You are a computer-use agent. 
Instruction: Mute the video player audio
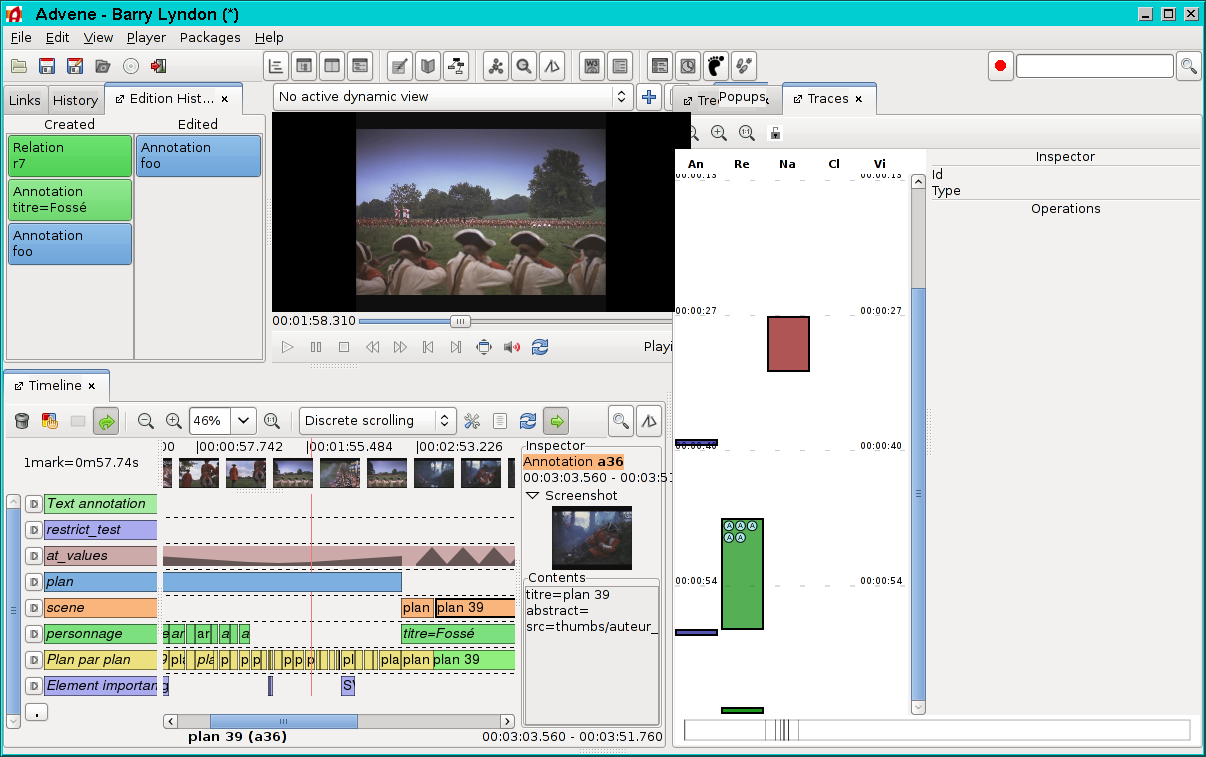coord(512,347)
